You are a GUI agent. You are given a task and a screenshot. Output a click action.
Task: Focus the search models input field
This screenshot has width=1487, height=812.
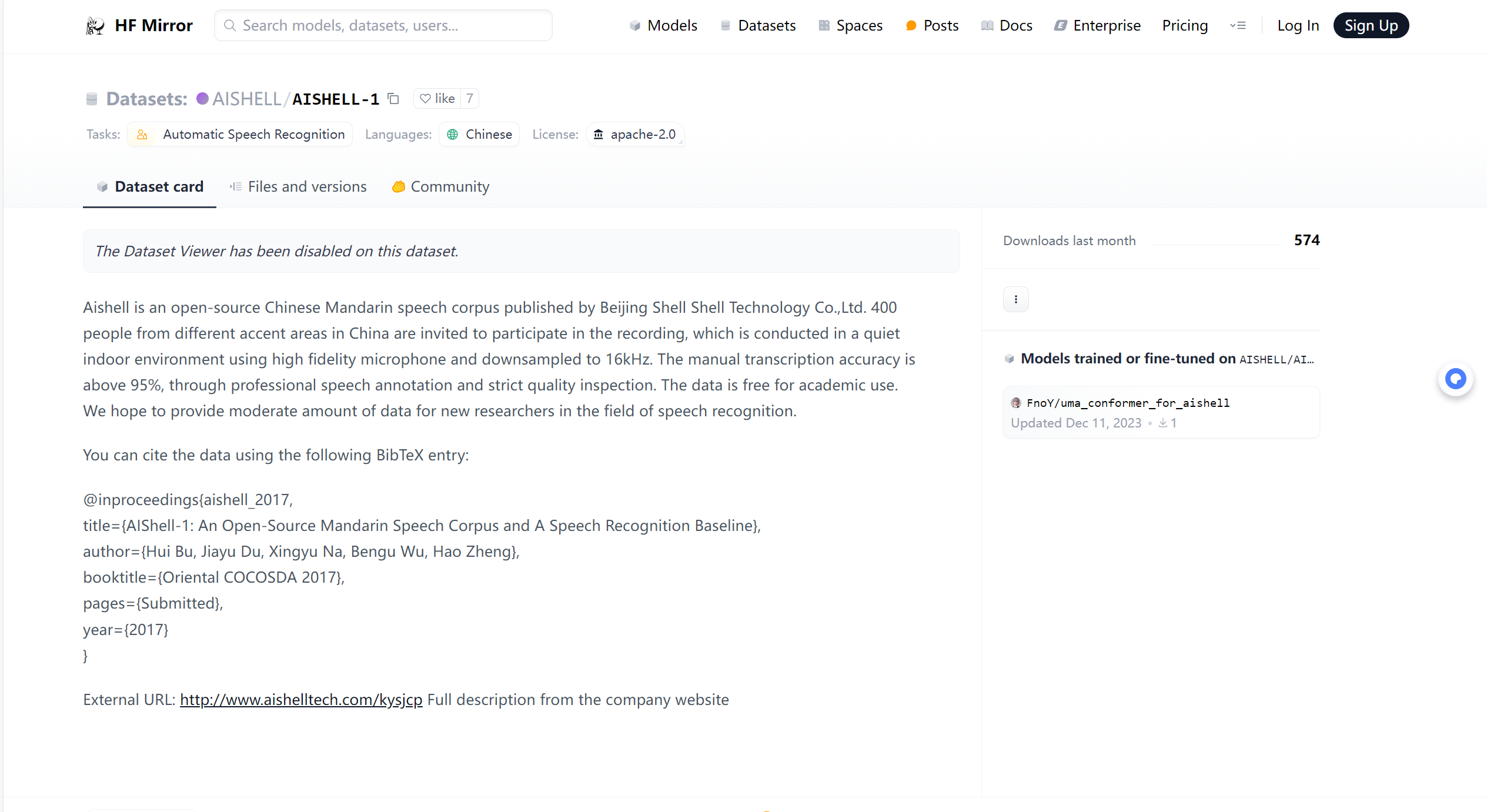(383, 26)
